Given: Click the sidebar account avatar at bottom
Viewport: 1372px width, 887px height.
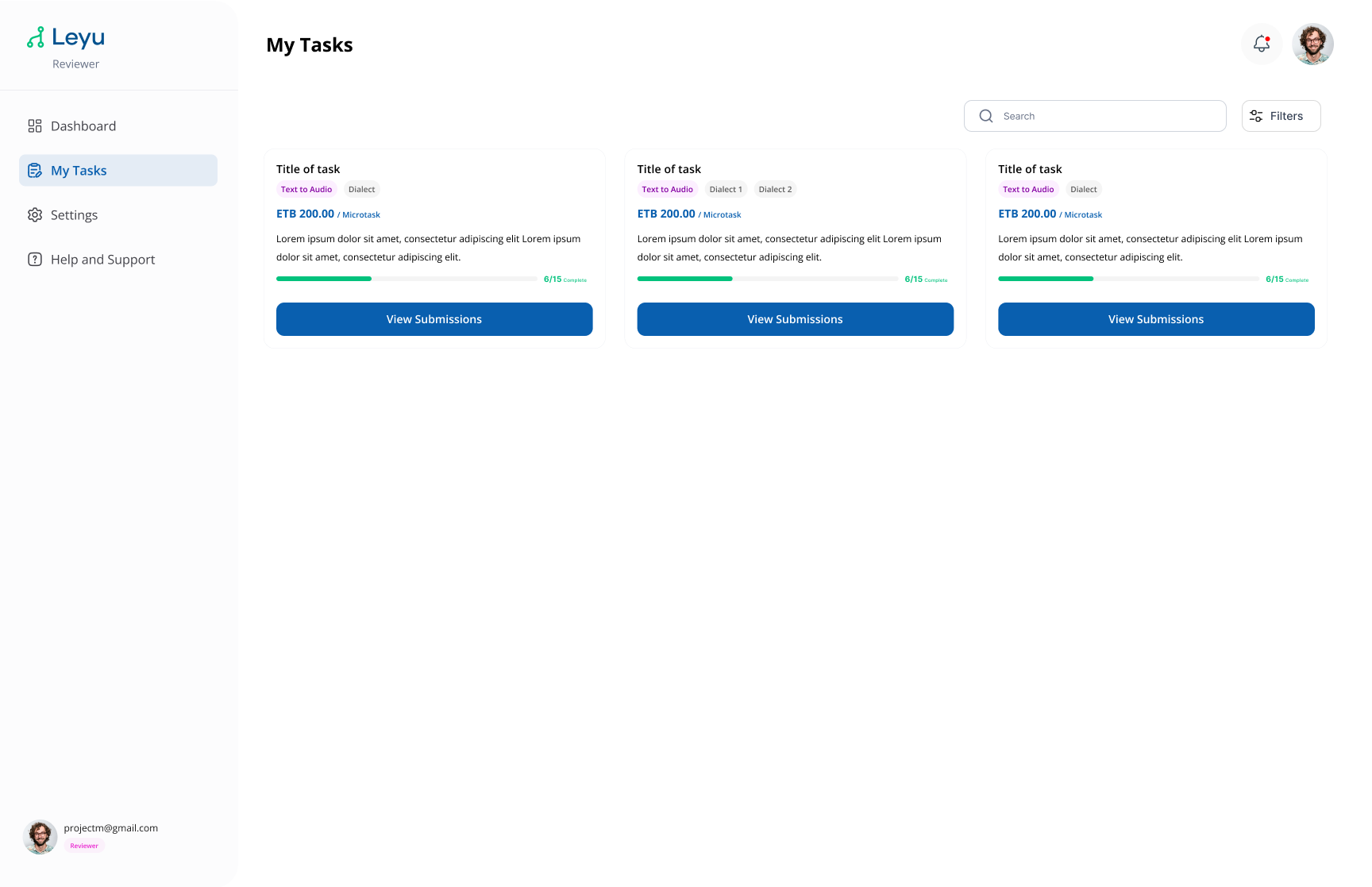Looking at the screenshot, I should pyautogui.click(x=40, y=837).
